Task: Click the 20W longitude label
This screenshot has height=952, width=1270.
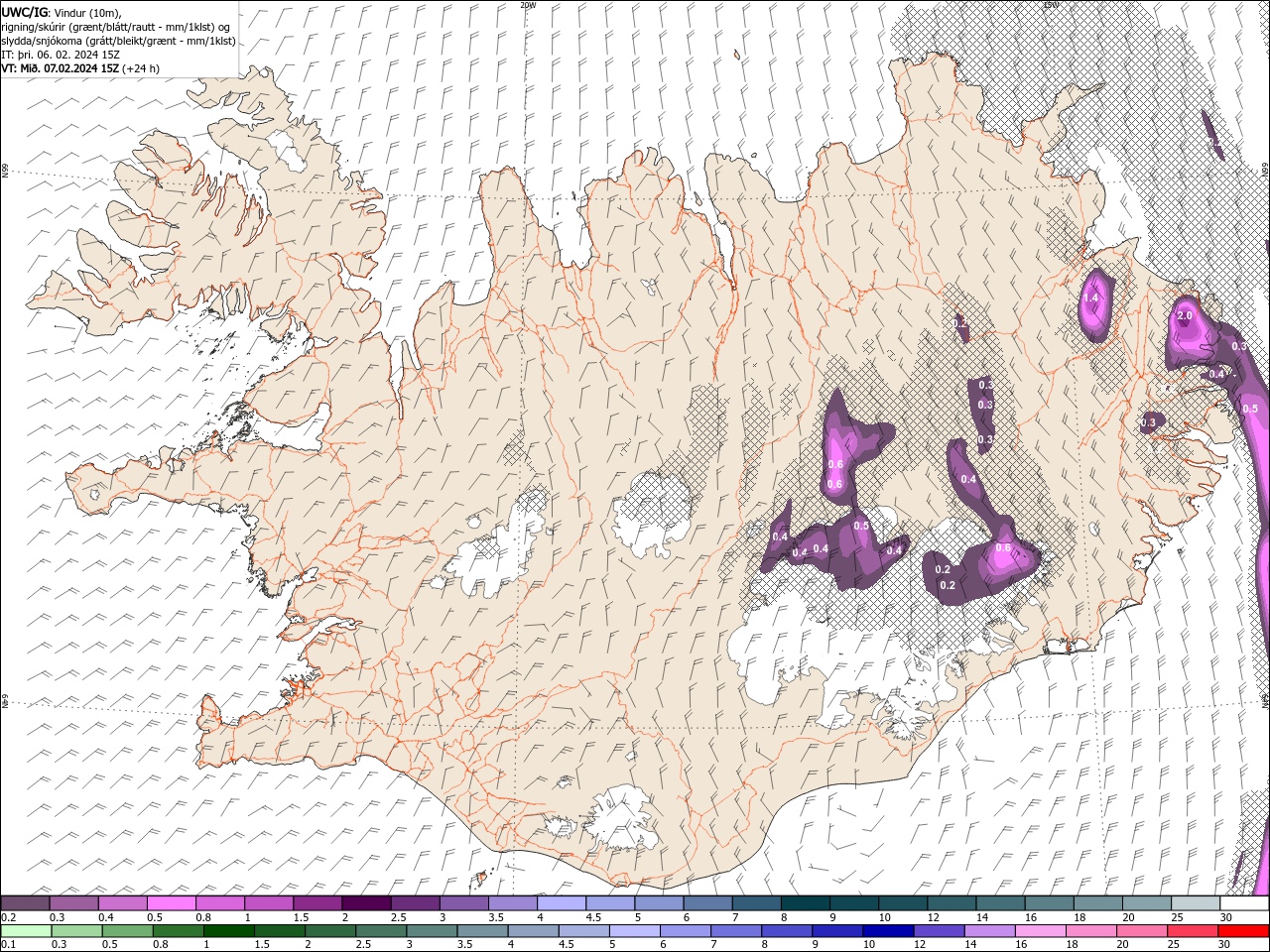Action: pos(528,5)
